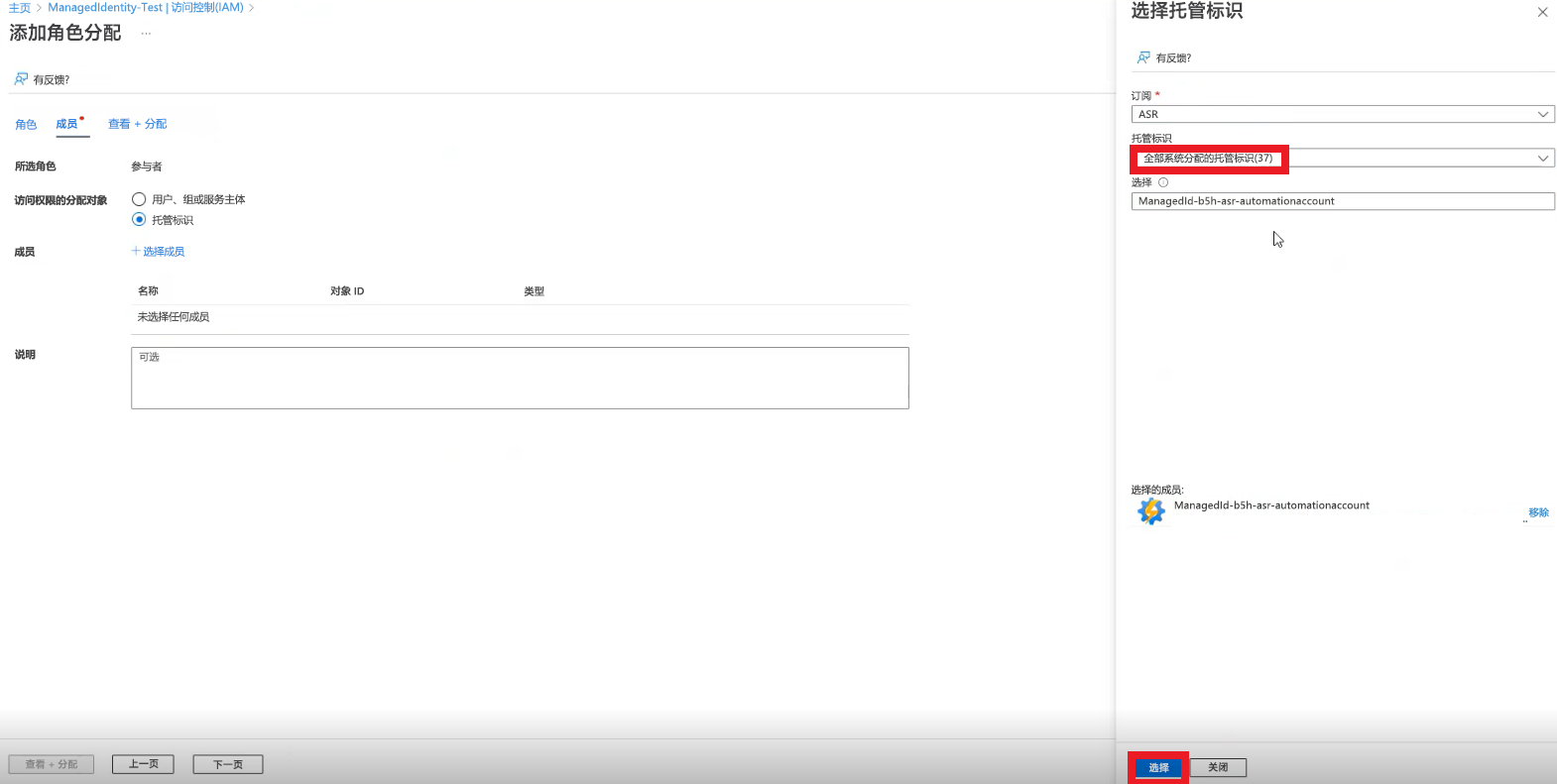Click the 对象 ID column header
This screenshot has height=784, width=1557.
click(x=347, y=291)
